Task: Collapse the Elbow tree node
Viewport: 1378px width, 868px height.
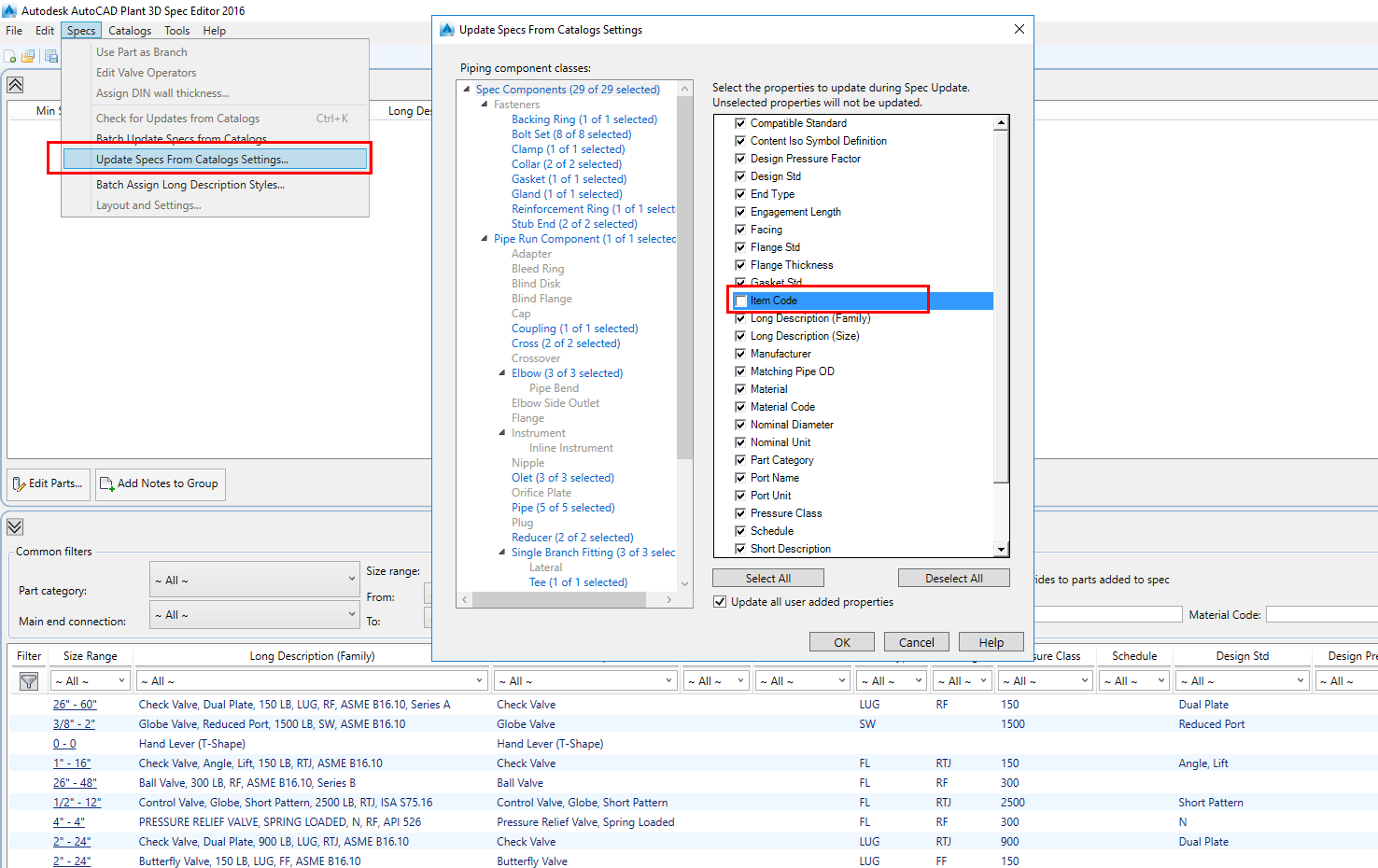Action: pyautogui.click(x=501, y=372)
